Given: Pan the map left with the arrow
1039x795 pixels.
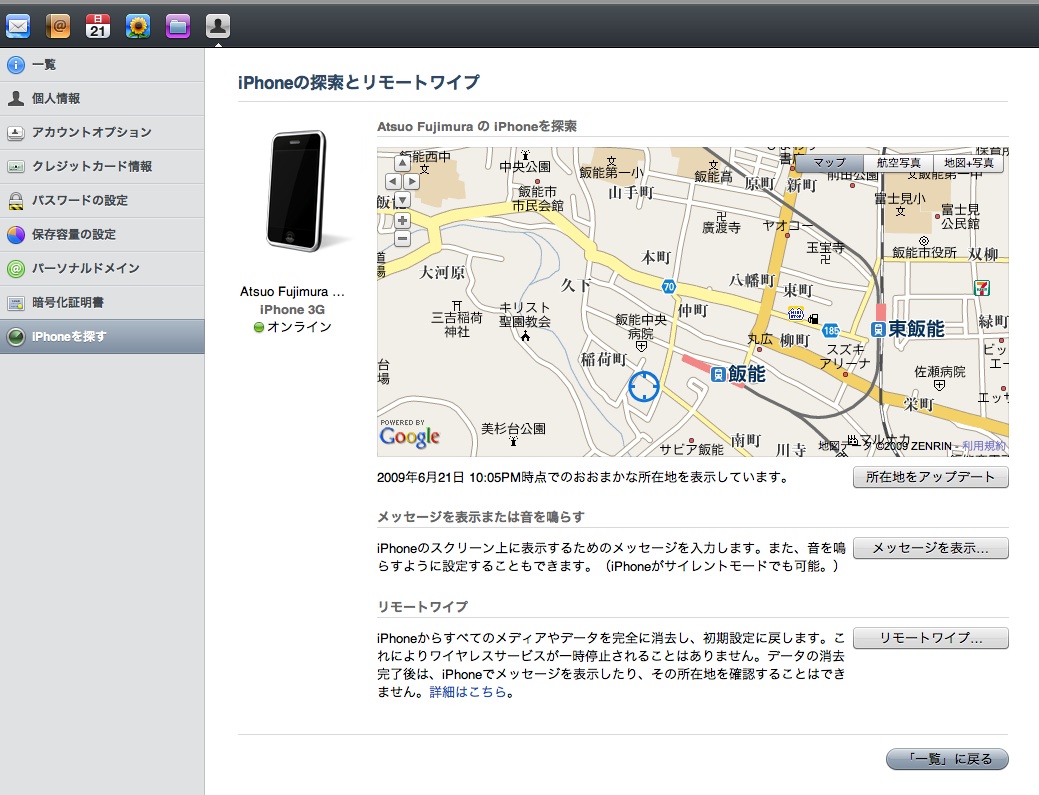Looking at the screenshot, I should [393, 181].
